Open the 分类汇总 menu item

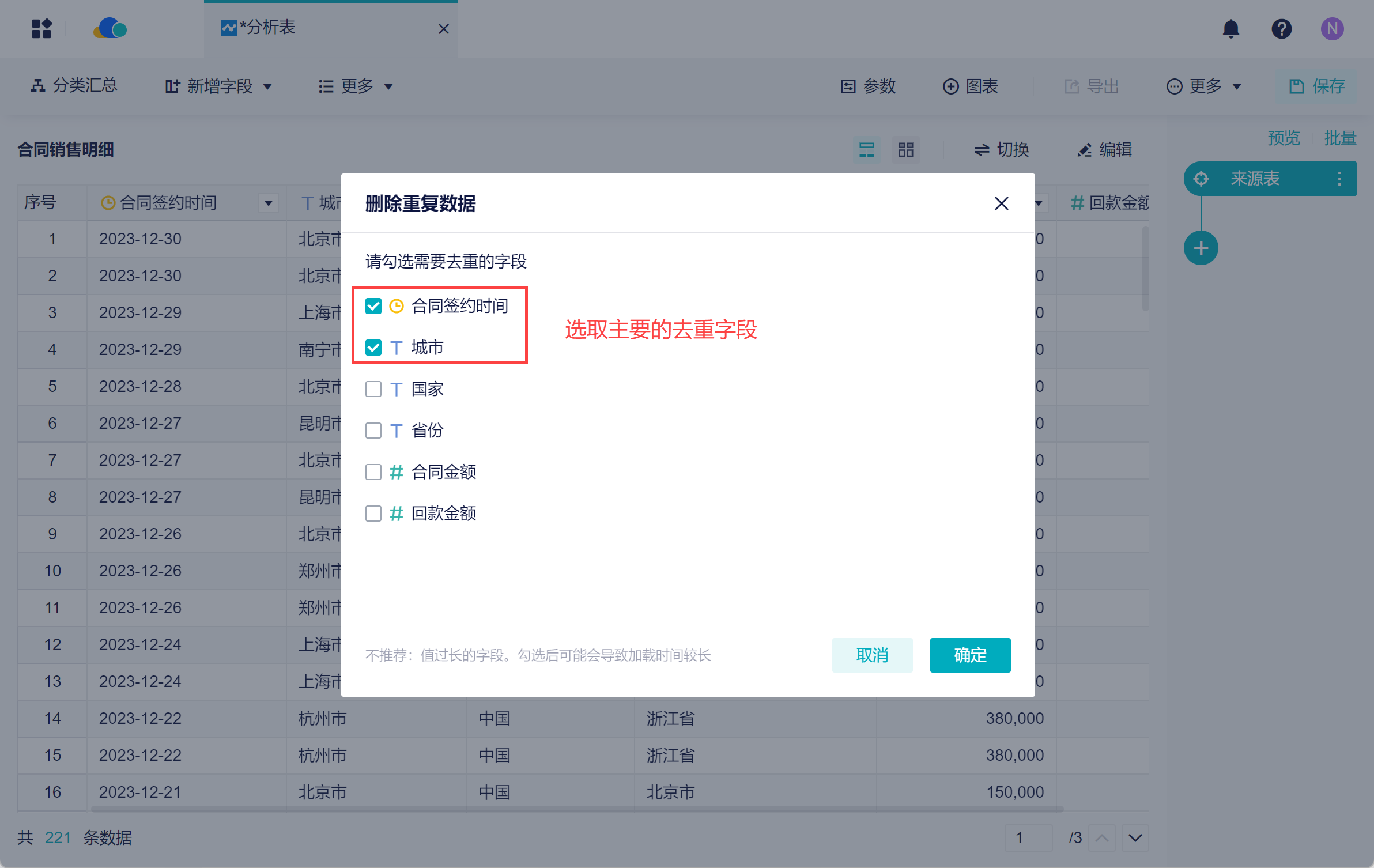pyautogui.click(x=74, y=86)
